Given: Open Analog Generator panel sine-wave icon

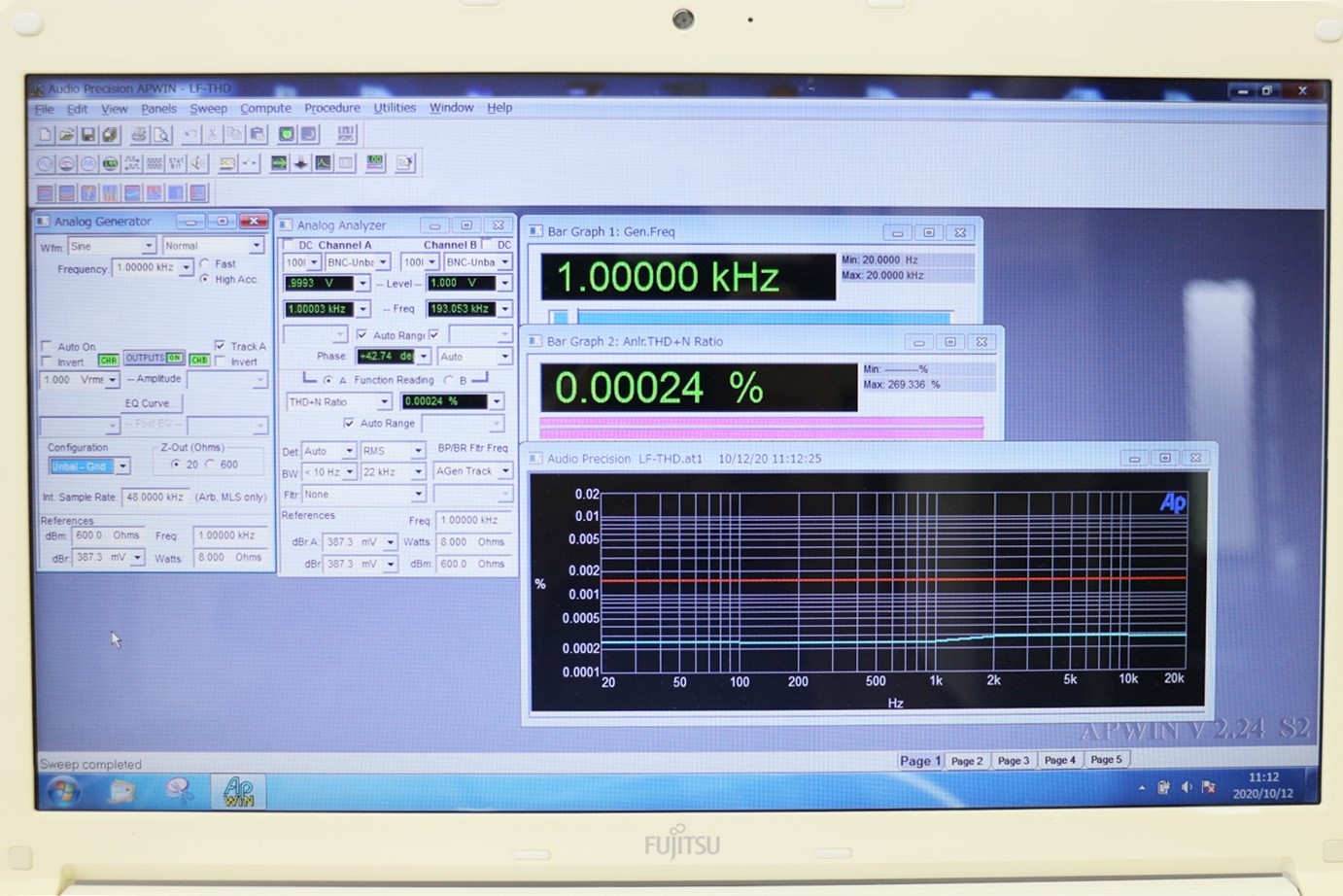Looking at the screenshot, I should point(46,163).
